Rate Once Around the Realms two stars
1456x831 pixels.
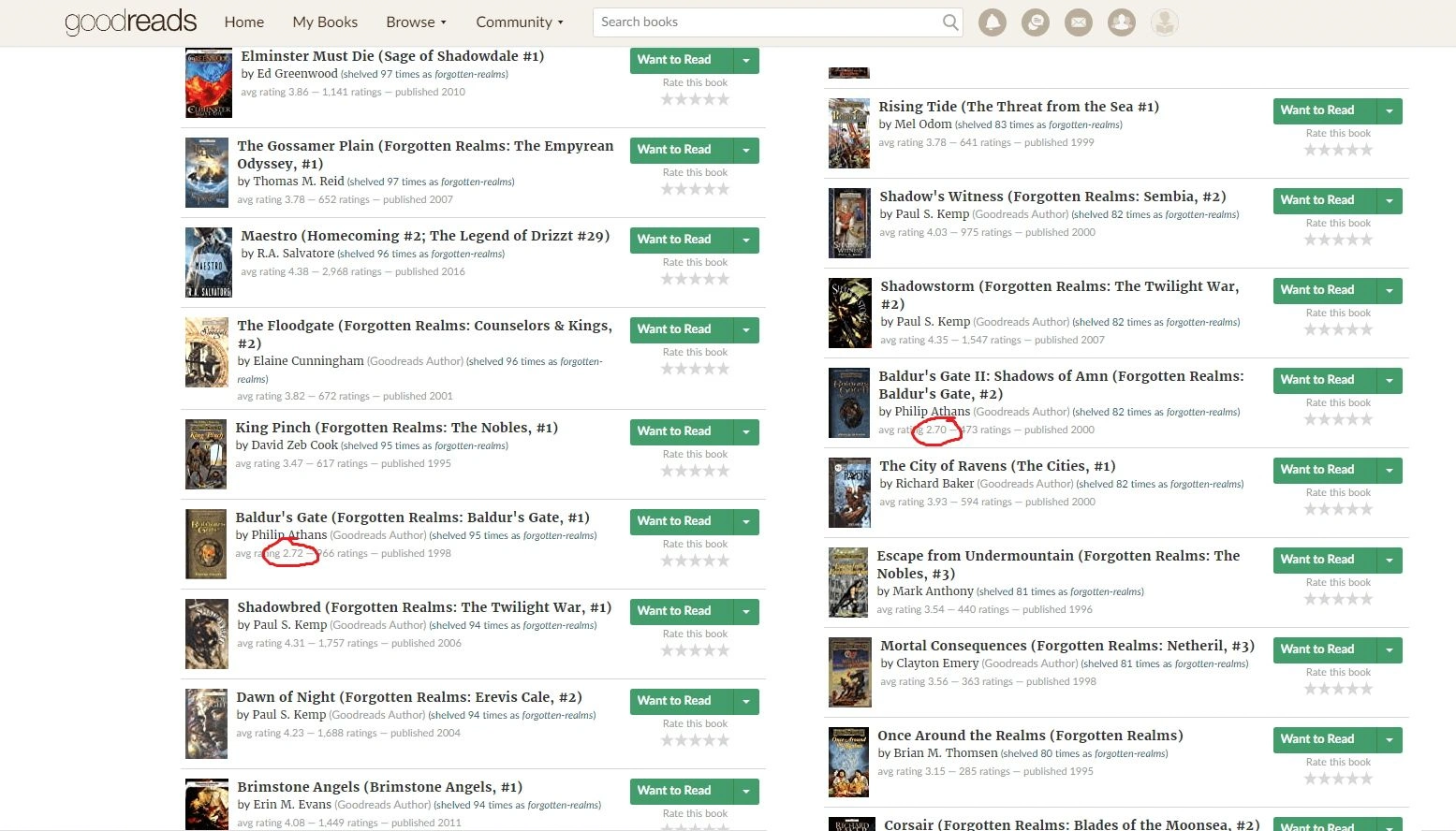point(1325,779)
